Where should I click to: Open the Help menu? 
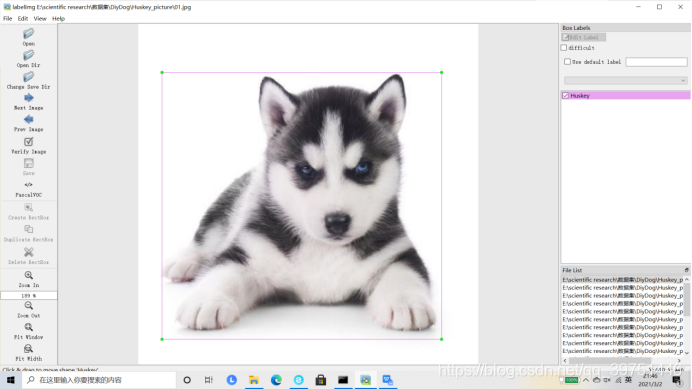[58, 19]
